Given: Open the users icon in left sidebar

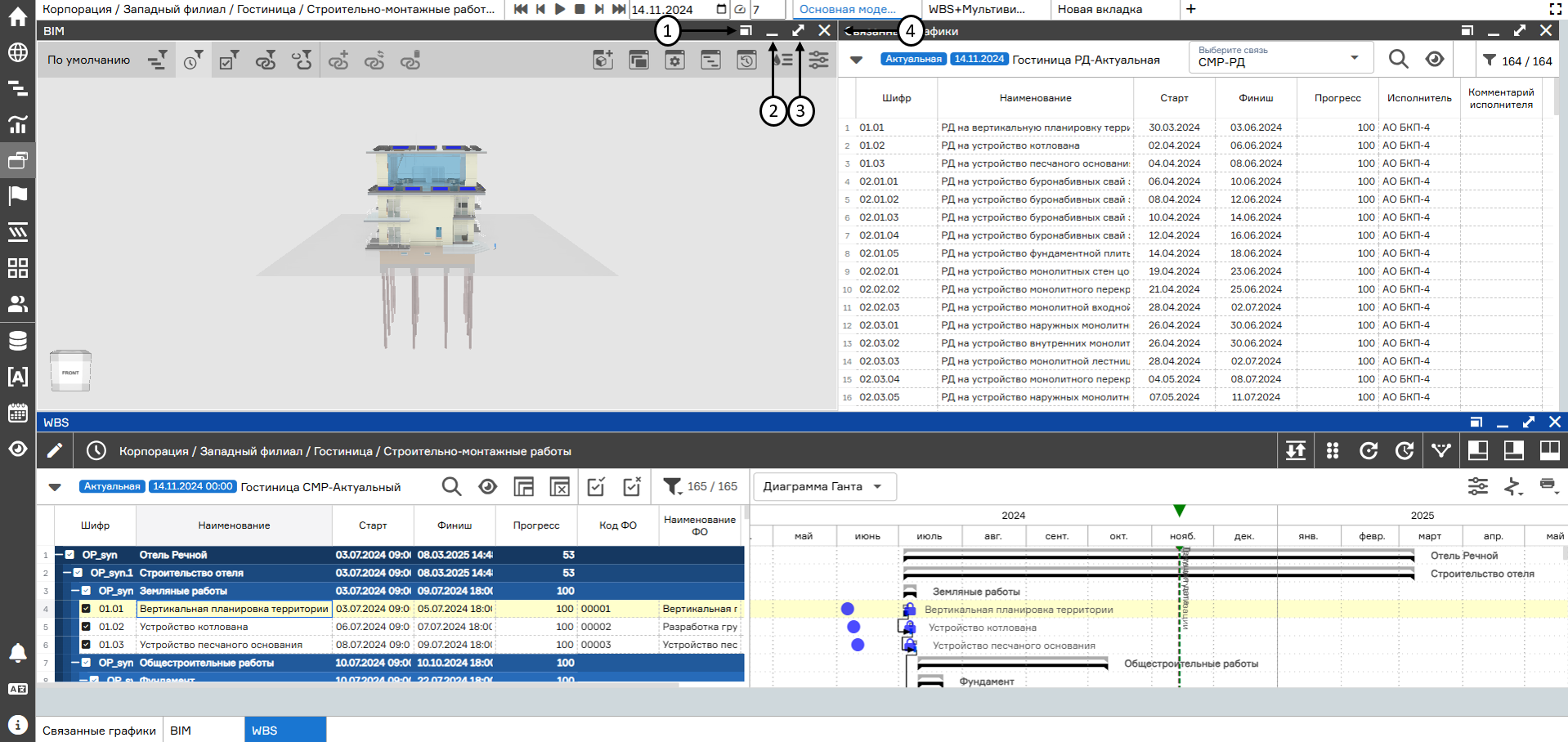Looking at the screenshot, I should click(17, 304).
